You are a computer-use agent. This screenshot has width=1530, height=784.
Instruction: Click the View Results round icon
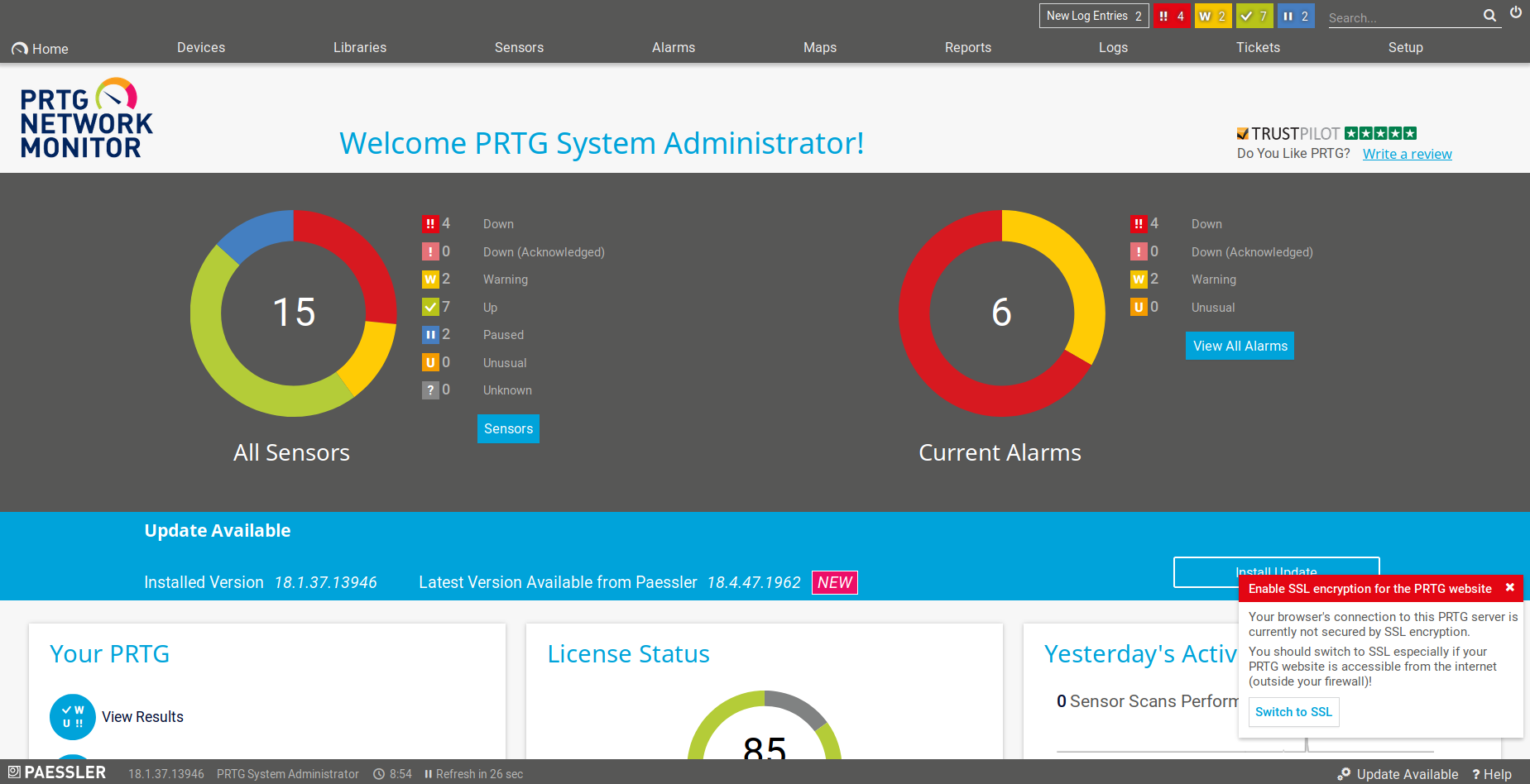point(73,717)
